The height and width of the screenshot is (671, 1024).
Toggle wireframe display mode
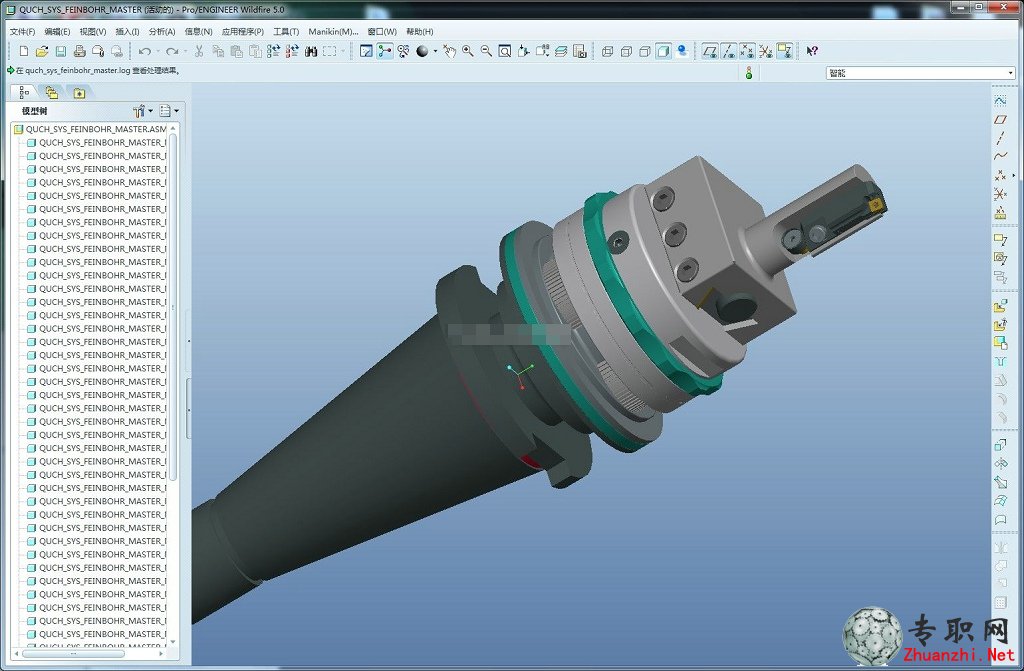(x=607, y=51)
